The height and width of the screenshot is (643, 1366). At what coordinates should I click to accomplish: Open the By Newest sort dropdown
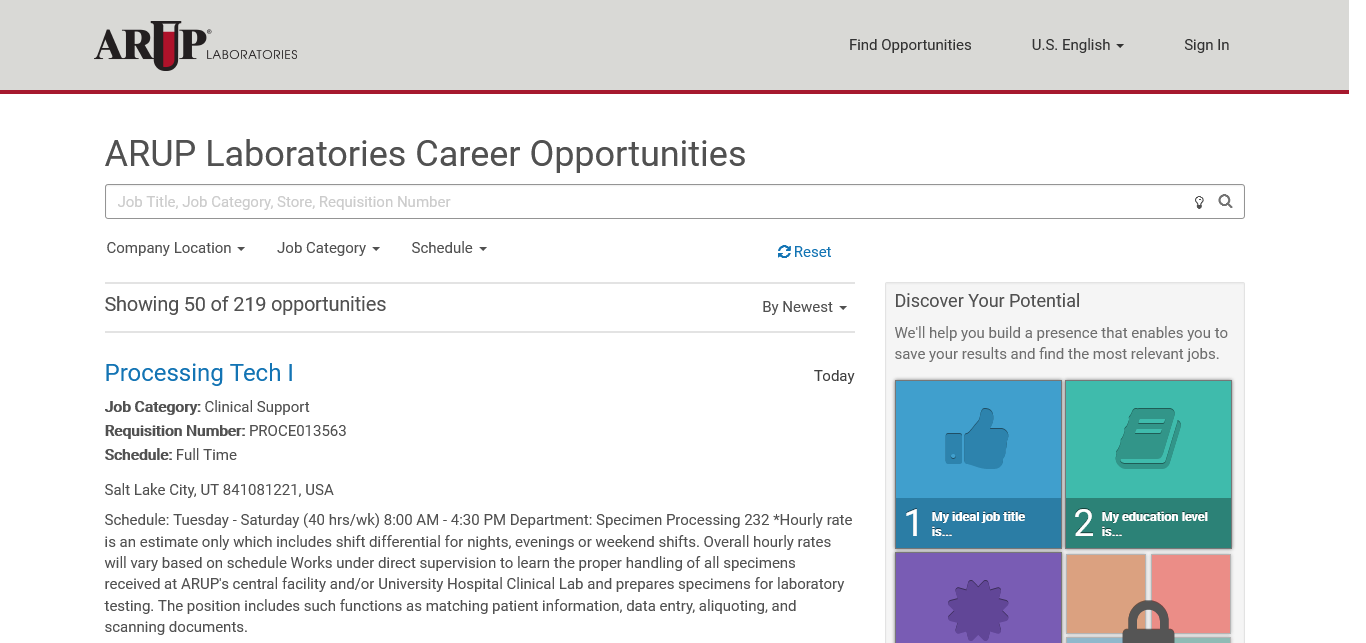[x=804, y=307]
